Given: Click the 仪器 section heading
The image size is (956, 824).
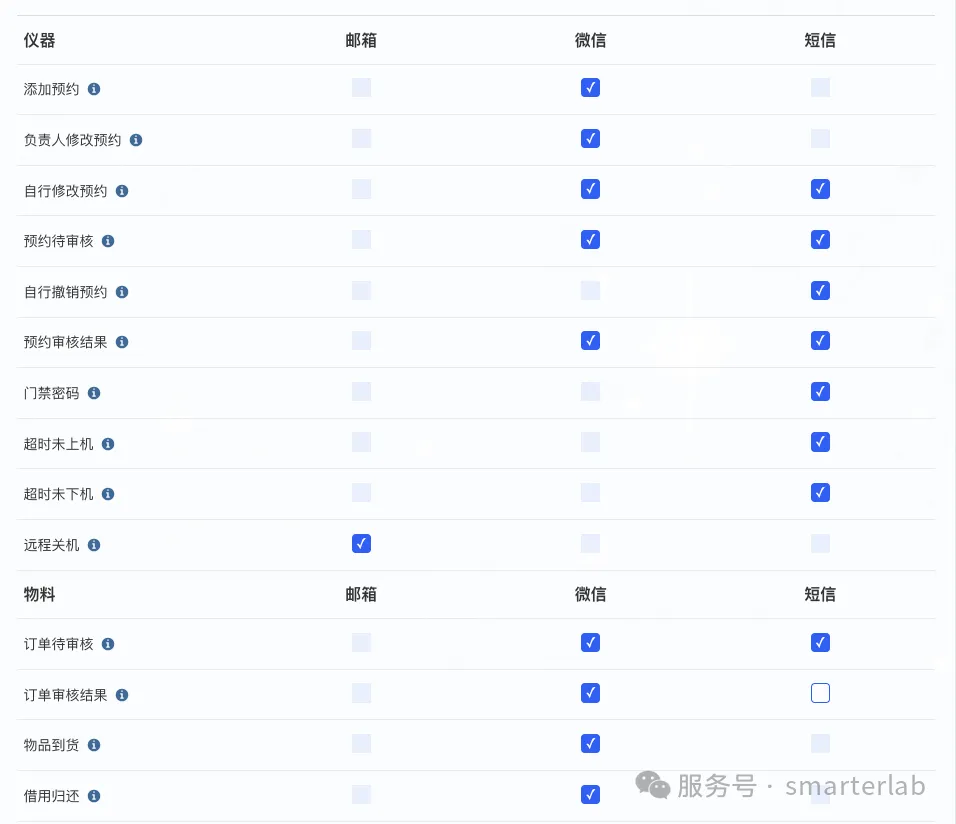Looking at the screenshot, I should 39,40.
